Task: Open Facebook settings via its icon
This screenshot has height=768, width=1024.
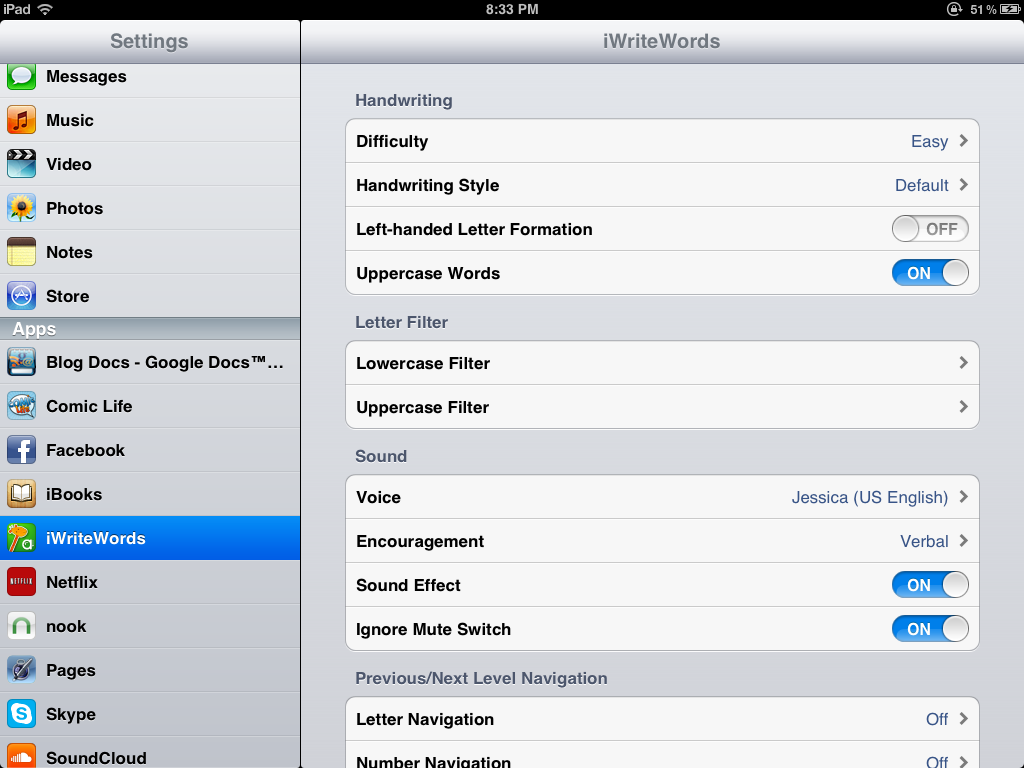Action: tap(21, 450)
